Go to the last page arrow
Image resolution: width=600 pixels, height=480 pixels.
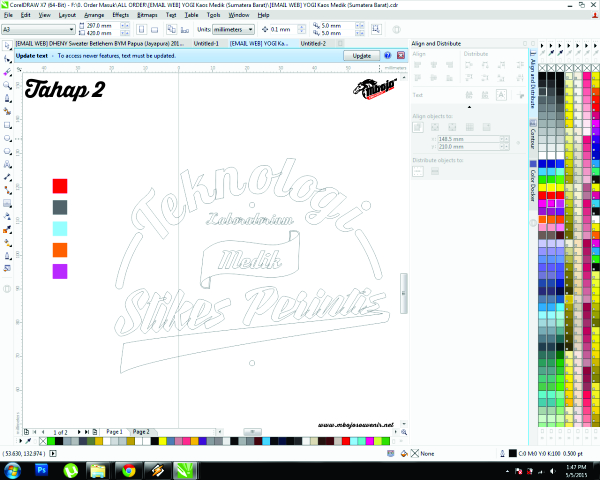pyautogui.click(x=86, y=432)
